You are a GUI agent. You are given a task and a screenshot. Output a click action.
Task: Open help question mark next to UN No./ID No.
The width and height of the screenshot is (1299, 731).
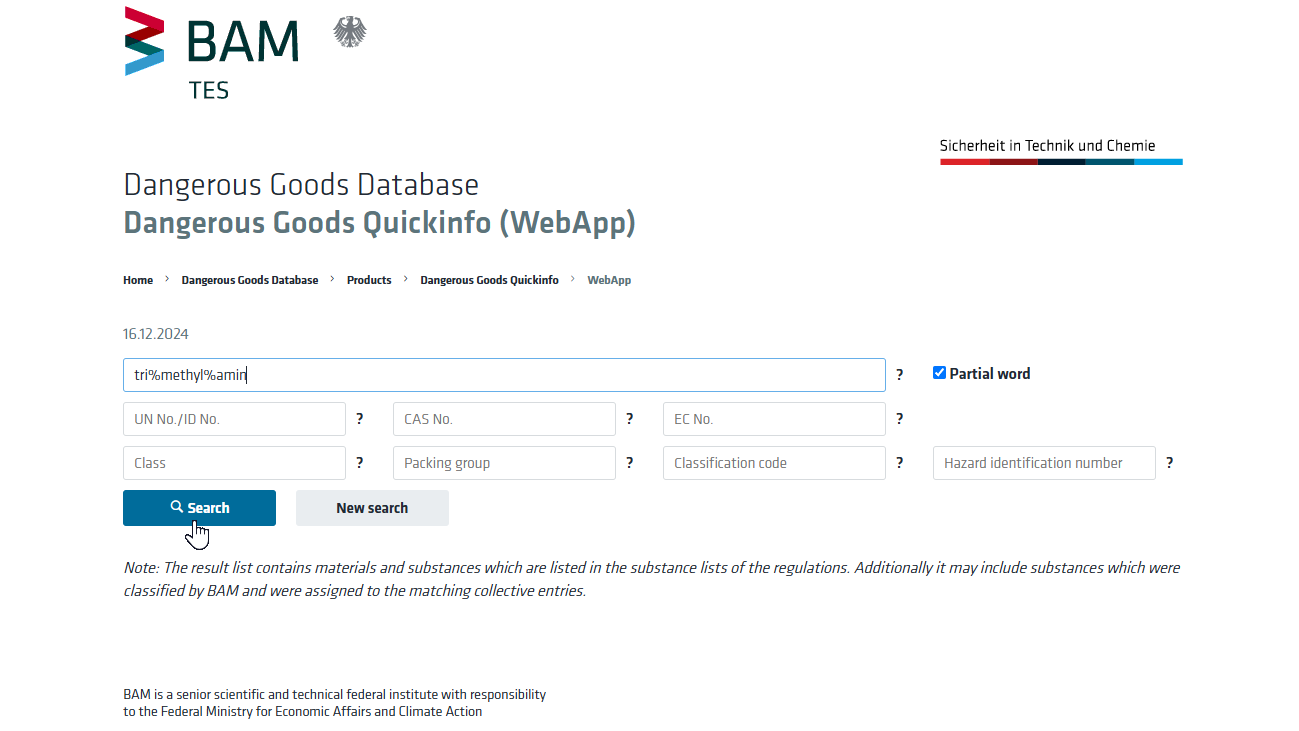(x=359, y=419)
